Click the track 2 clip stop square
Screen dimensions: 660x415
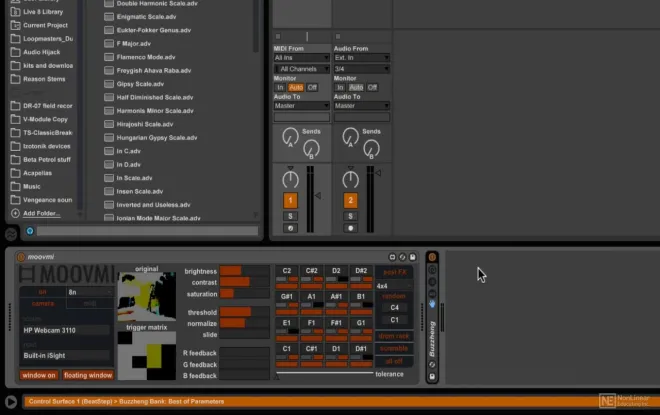[338, 37]
